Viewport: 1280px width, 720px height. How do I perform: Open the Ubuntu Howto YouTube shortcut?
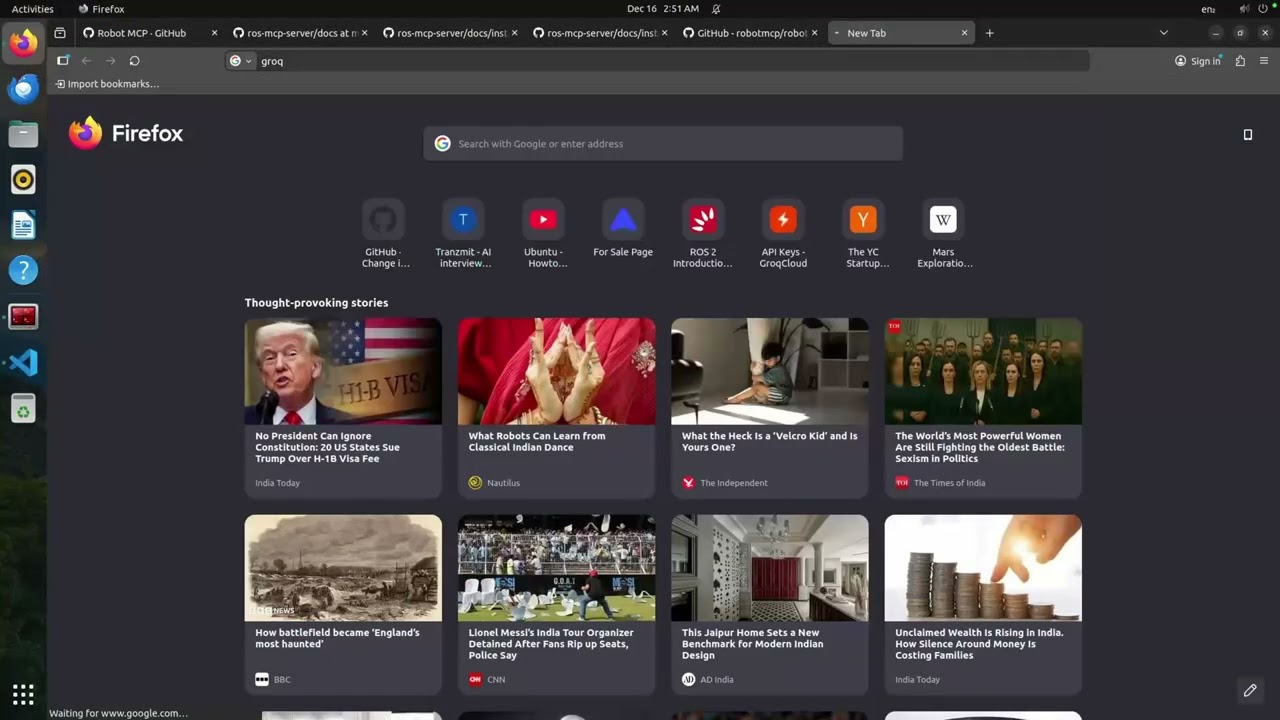pyautogui.click(x=543, y=233)
